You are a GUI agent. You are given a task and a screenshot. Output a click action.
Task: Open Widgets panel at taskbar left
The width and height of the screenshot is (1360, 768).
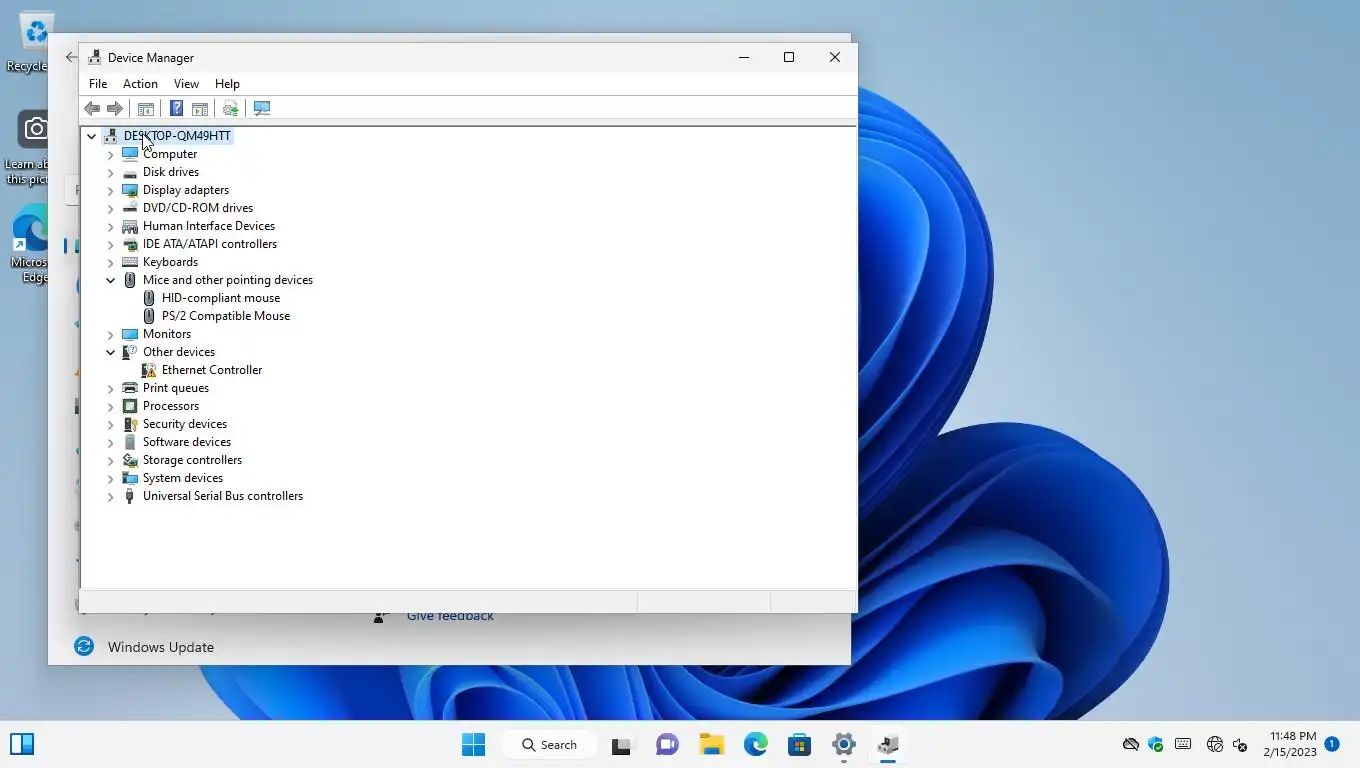22,744
